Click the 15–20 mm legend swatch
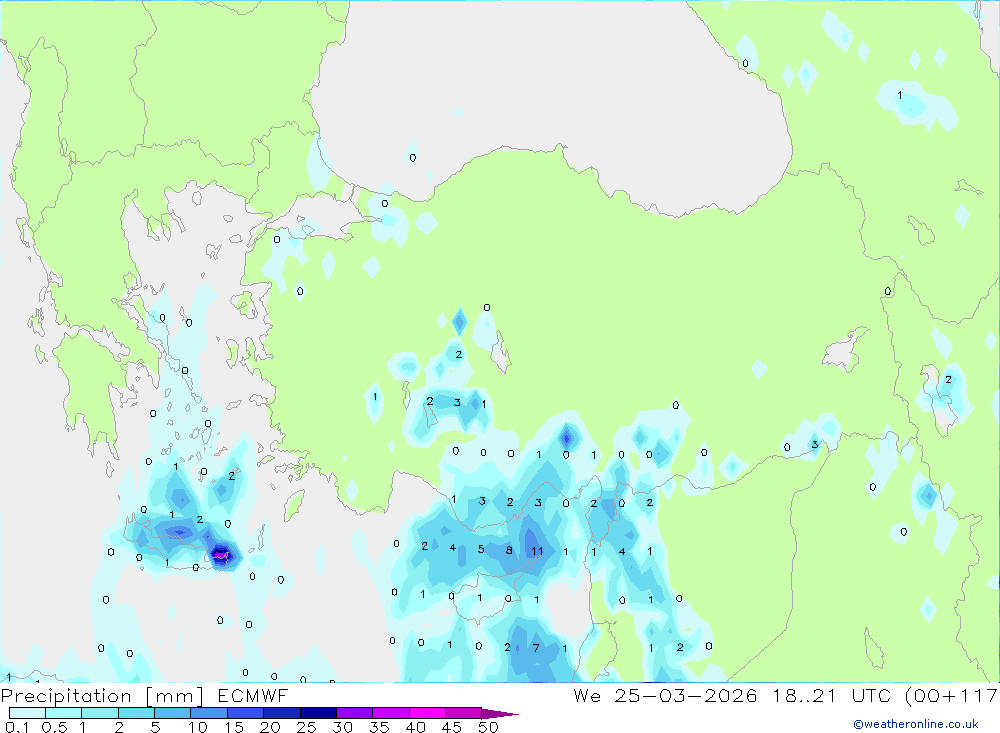The height and width of the screenshot is (733, 1000). (x=246, y=713)
